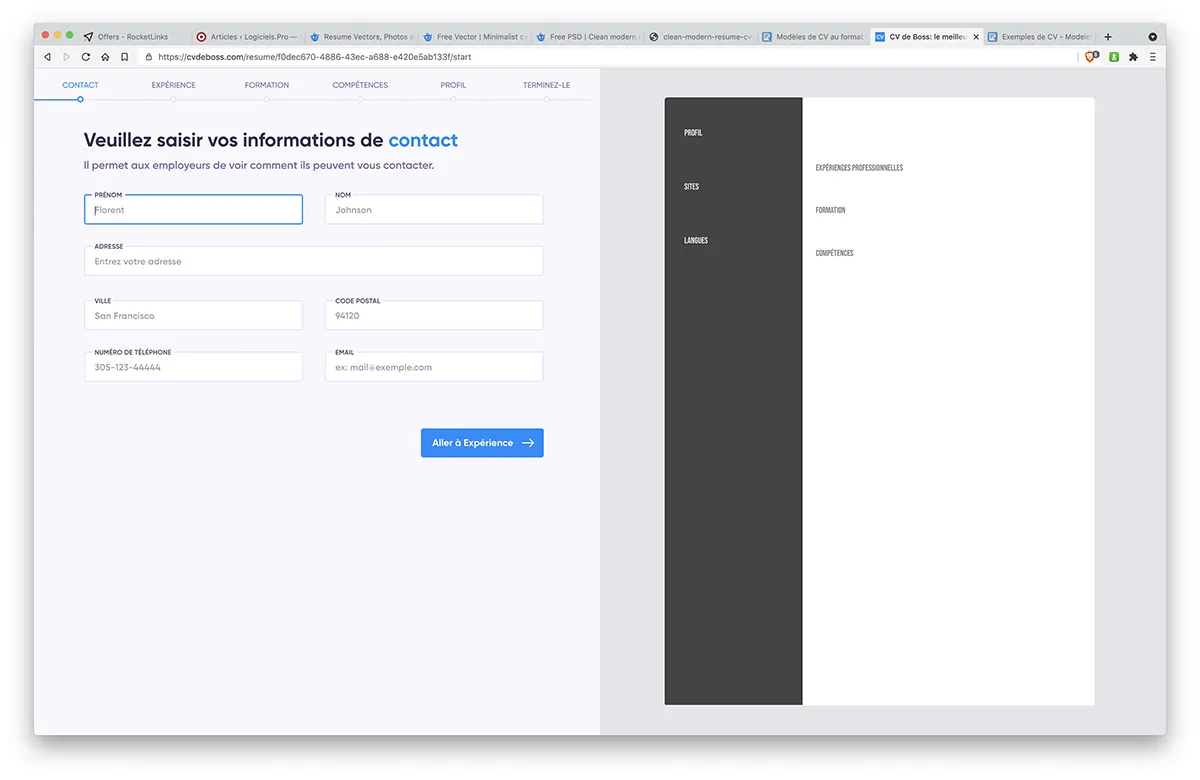Select the FORMATION step
The width and height of the screenshot is (1200, 780).
tap(267, 85)
